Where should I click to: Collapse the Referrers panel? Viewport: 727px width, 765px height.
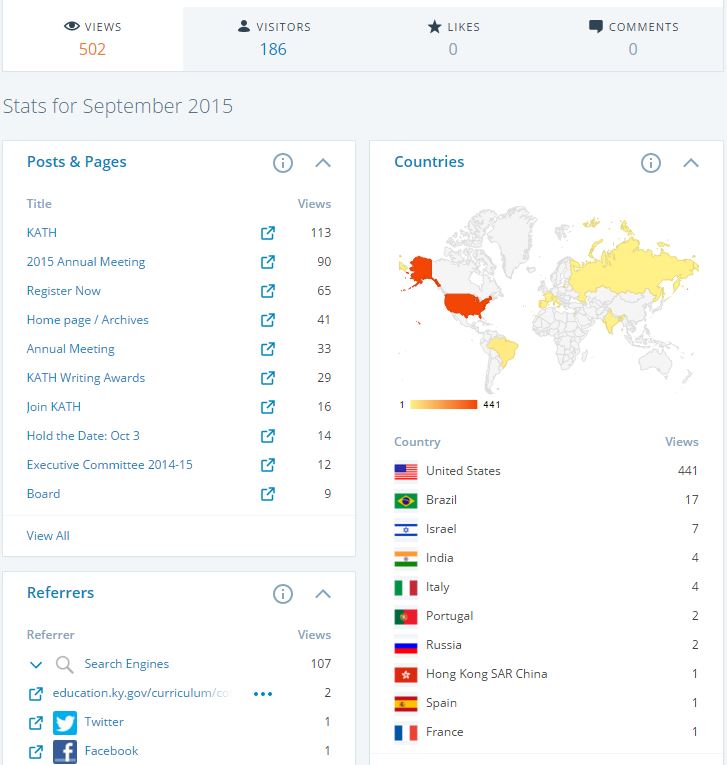[x=323, y=594]
